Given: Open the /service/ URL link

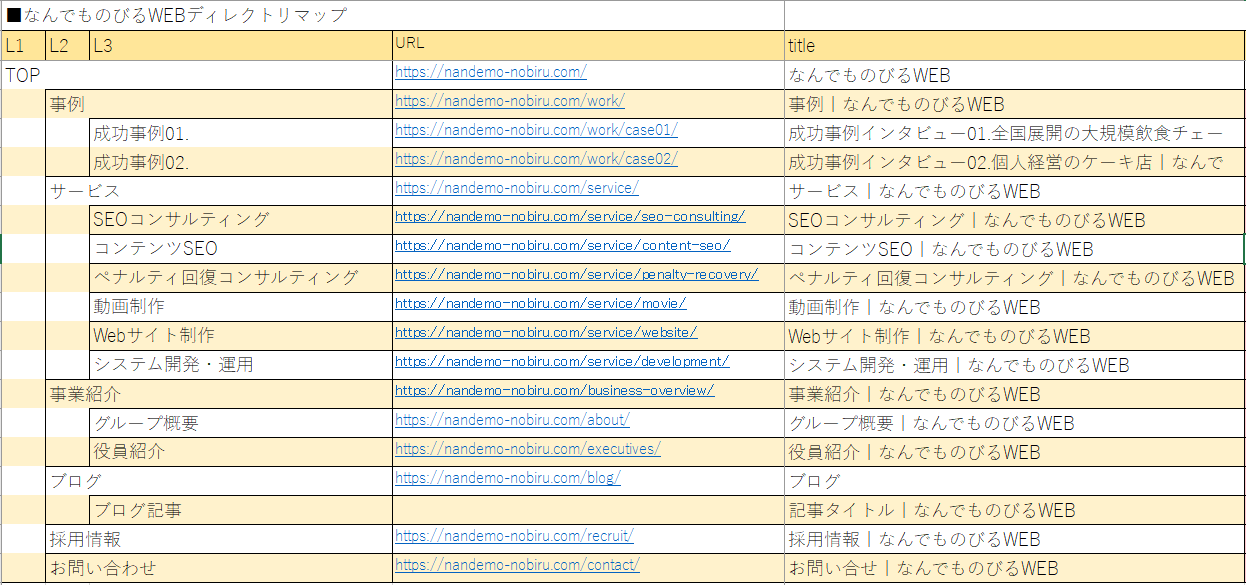Looking at the screenshot, I should [516, 188].
